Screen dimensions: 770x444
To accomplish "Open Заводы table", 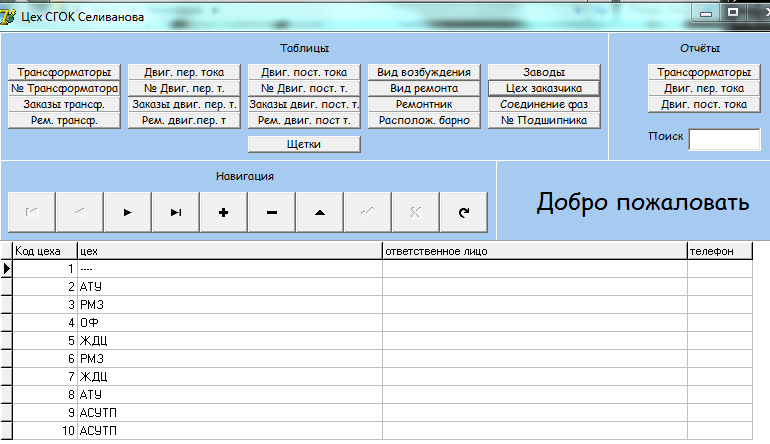I will [544, 72].
